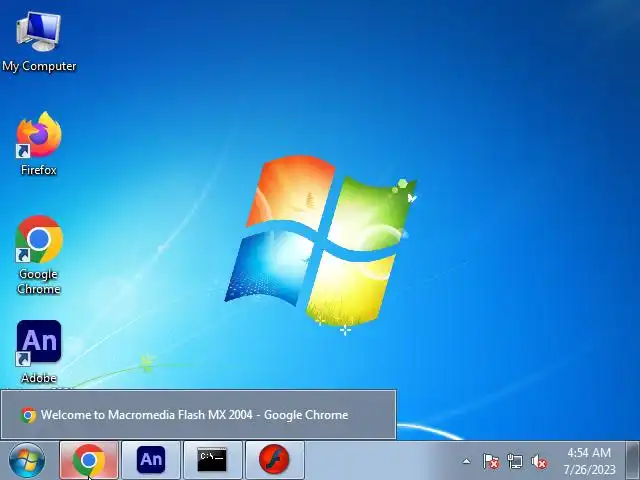640x480 pixels.
Task: Open the Windows Start menu orb
Action: [27, 460]
